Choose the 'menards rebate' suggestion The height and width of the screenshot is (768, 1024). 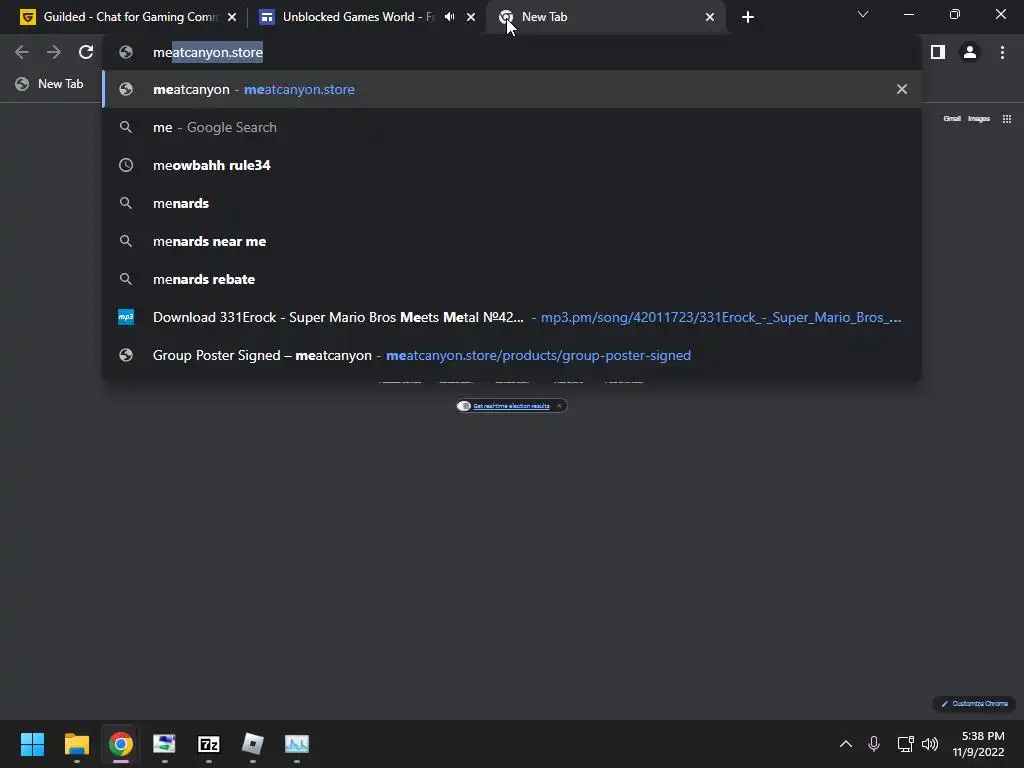click(512, 279)
